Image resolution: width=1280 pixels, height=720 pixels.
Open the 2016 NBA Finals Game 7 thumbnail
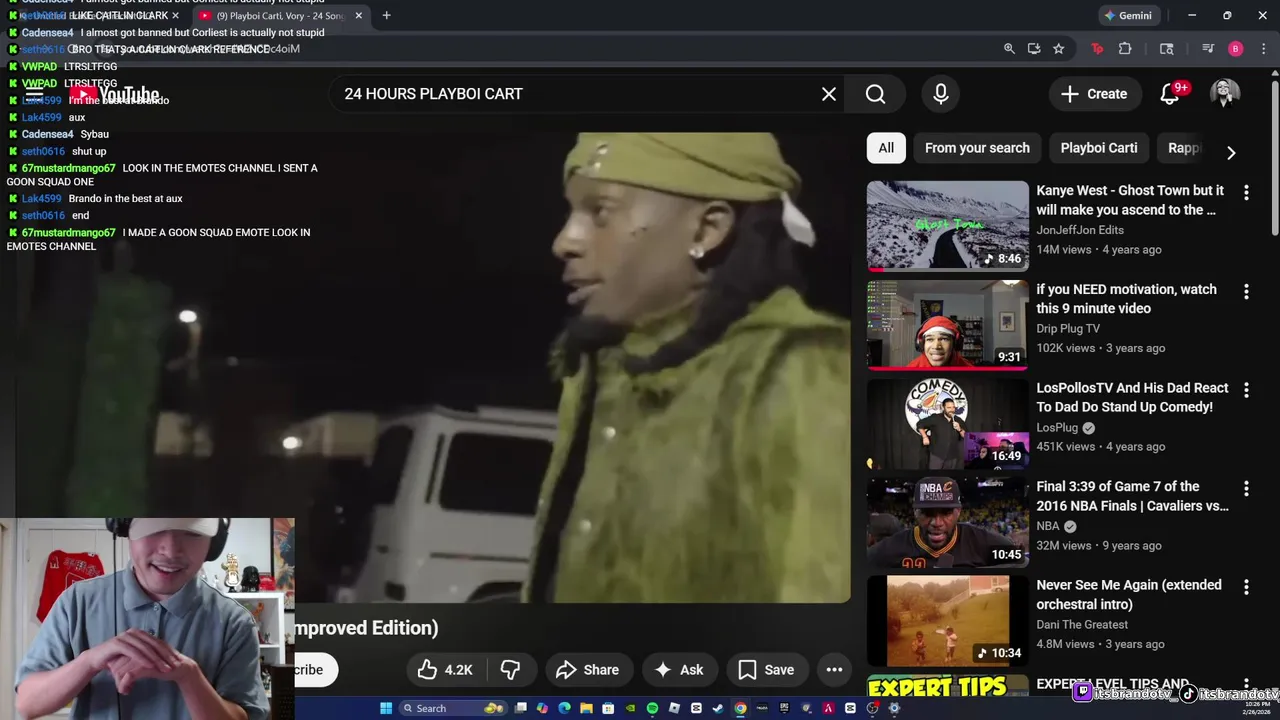tap(947, 522)
